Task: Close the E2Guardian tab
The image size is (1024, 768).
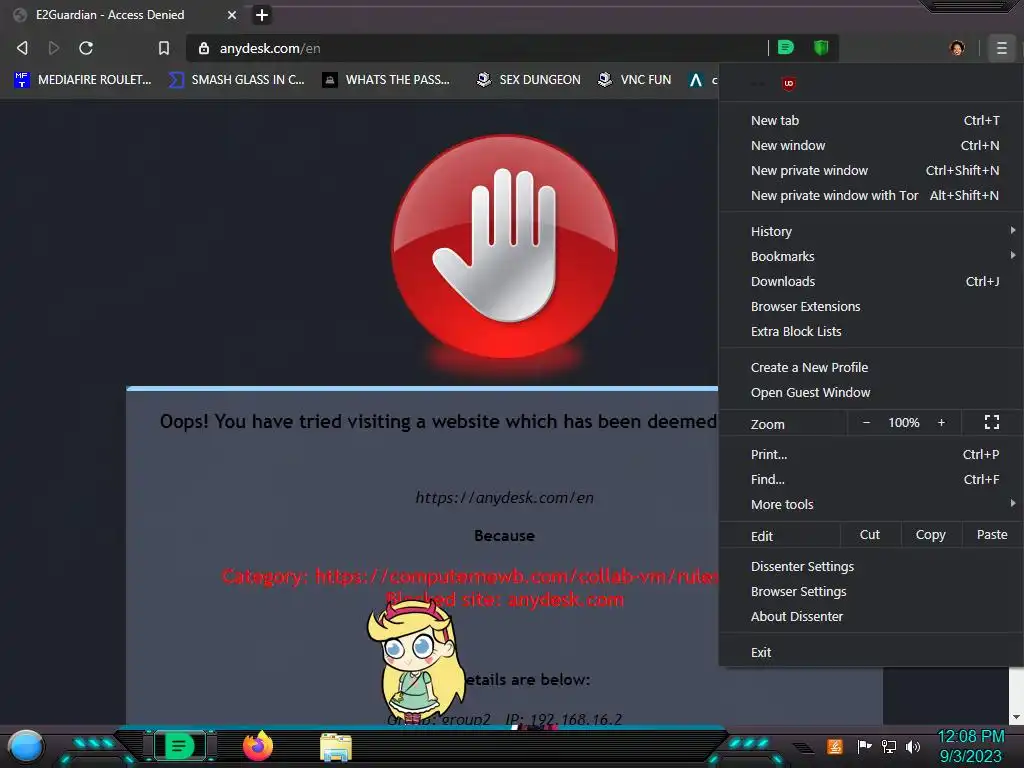Action: (x=232, y=14)
